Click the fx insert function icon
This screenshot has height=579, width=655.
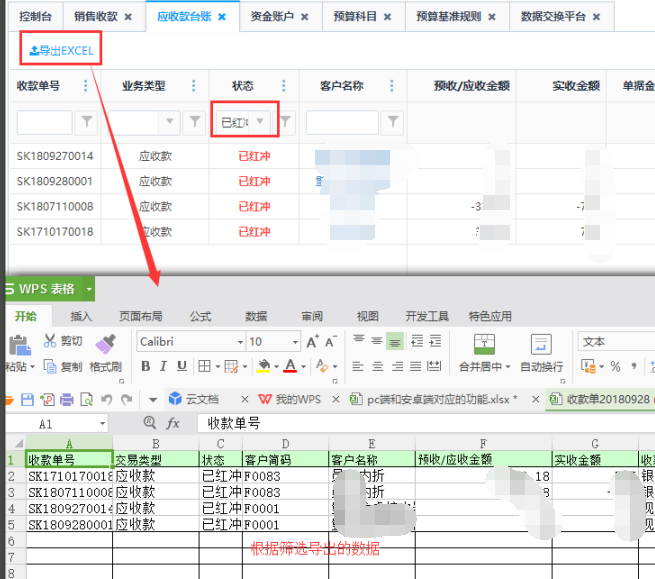coord(173,424)
